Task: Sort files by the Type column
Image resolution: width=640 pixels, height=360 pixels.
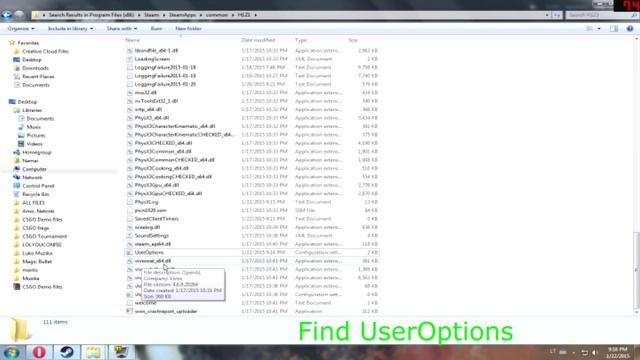Action: (301, 40)
